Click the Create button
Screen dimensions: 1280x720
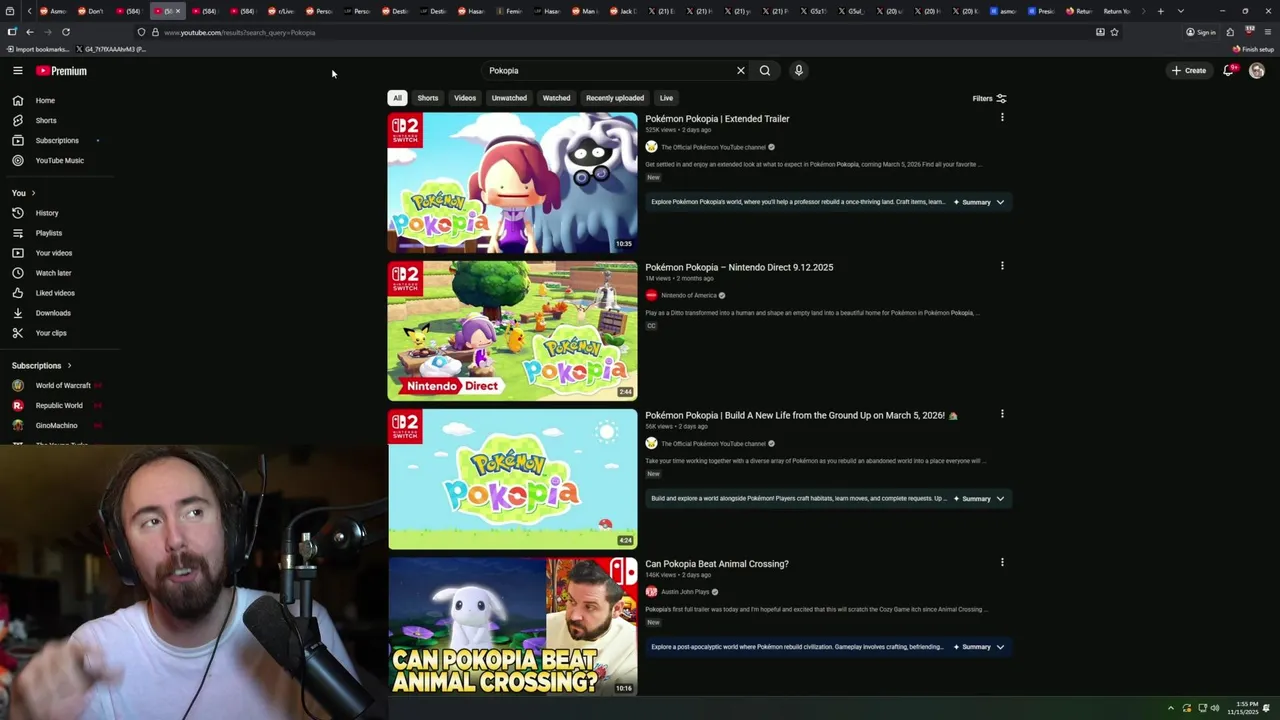[1189, 71]
